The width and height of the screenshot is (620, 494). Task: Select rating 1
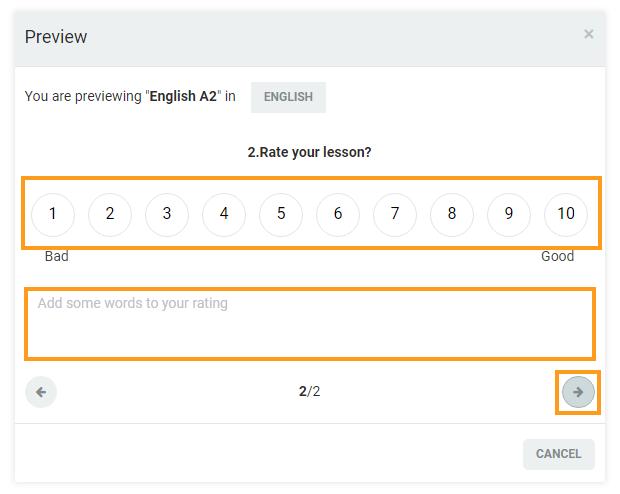point(53,213)
